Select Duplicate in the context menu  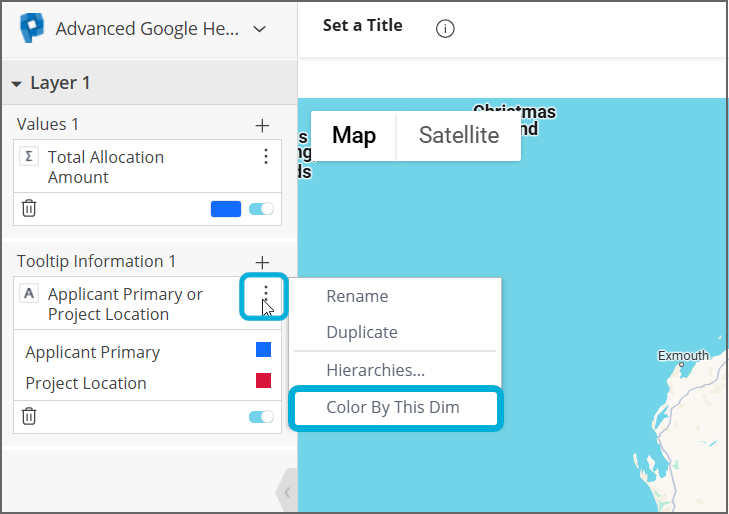tap(362, 332)
